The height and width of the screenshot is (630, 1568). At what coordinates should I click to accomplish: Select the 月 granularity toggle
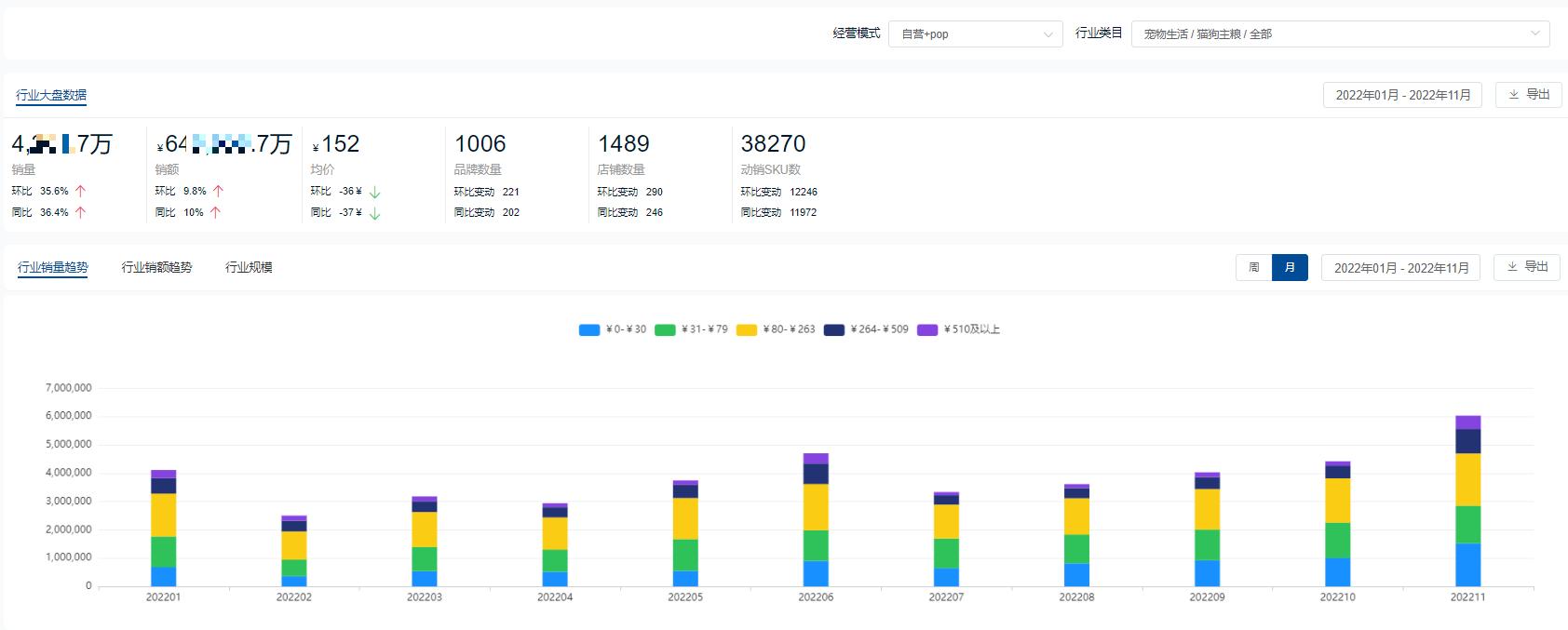pos(1290,267)
